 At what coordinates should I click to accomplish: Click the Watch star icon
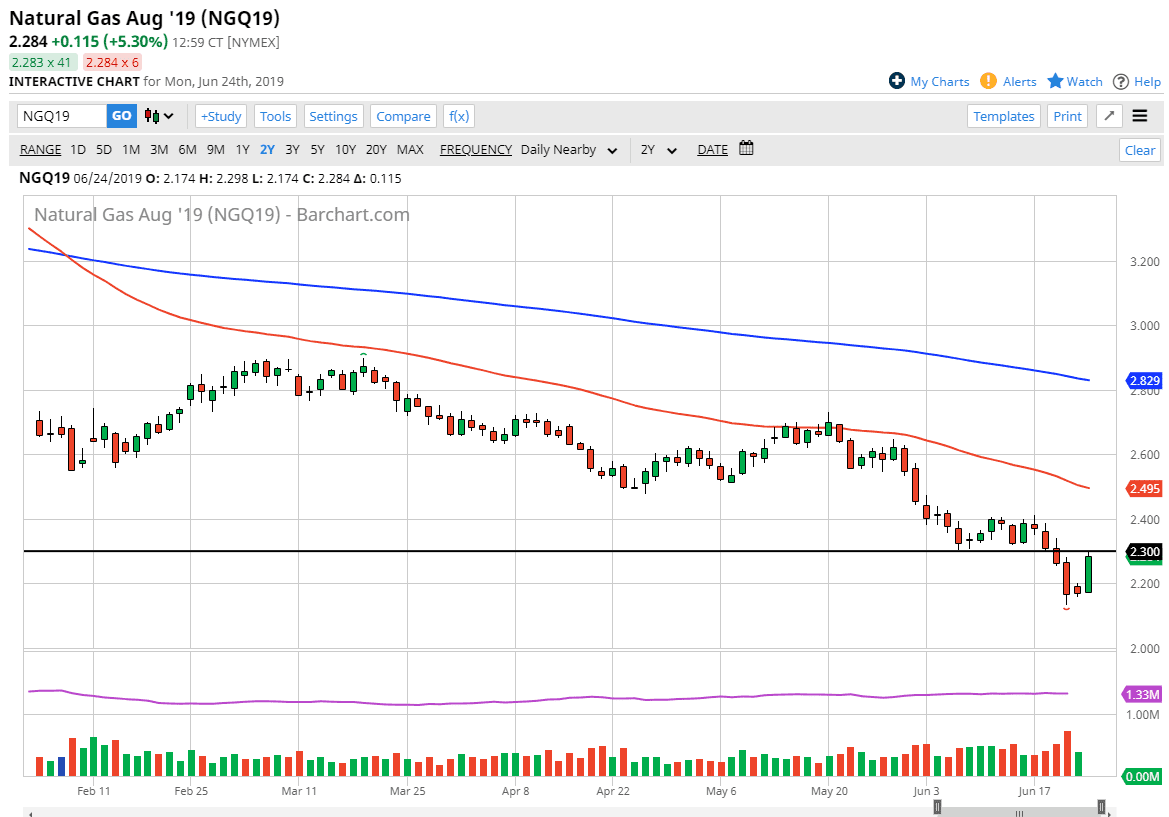1055,81
